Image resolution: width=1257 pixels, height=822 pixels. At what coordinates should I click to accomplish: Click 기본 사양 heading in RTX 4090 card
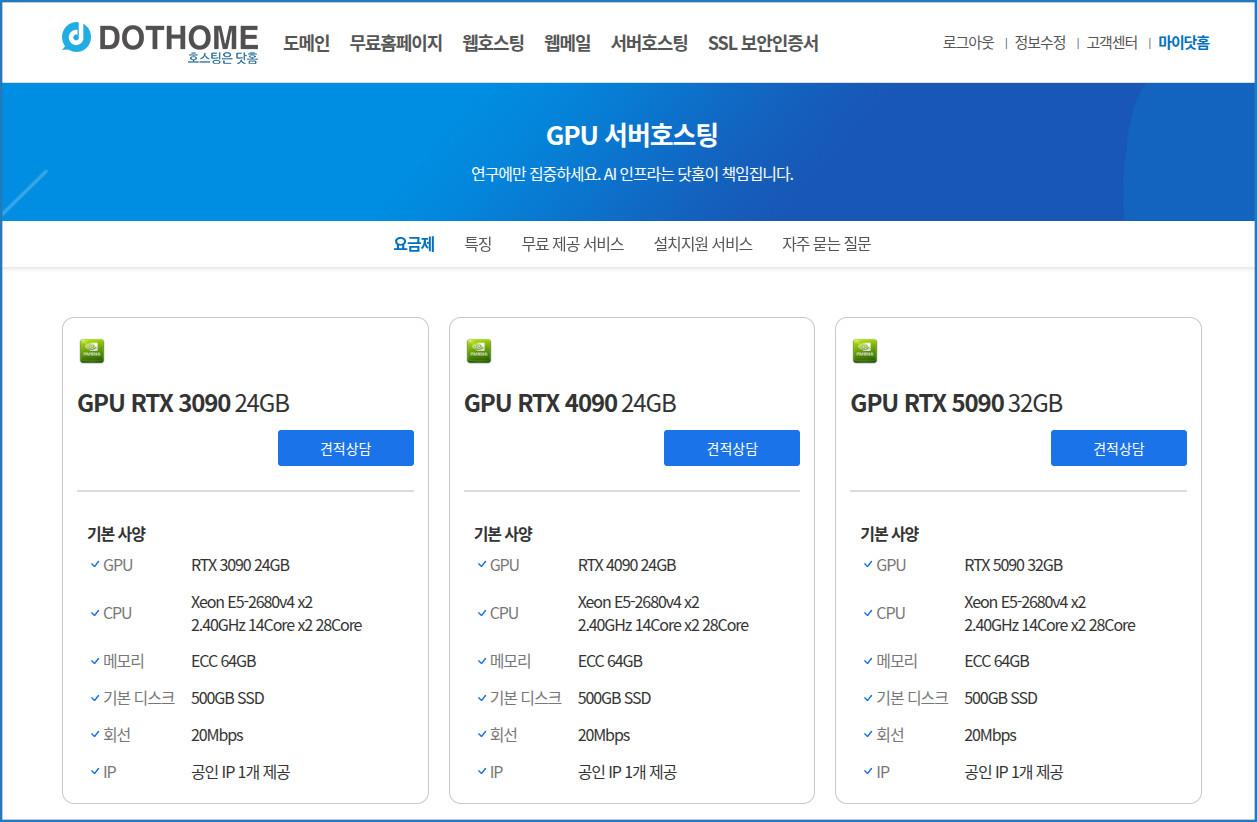pos(503,534)
